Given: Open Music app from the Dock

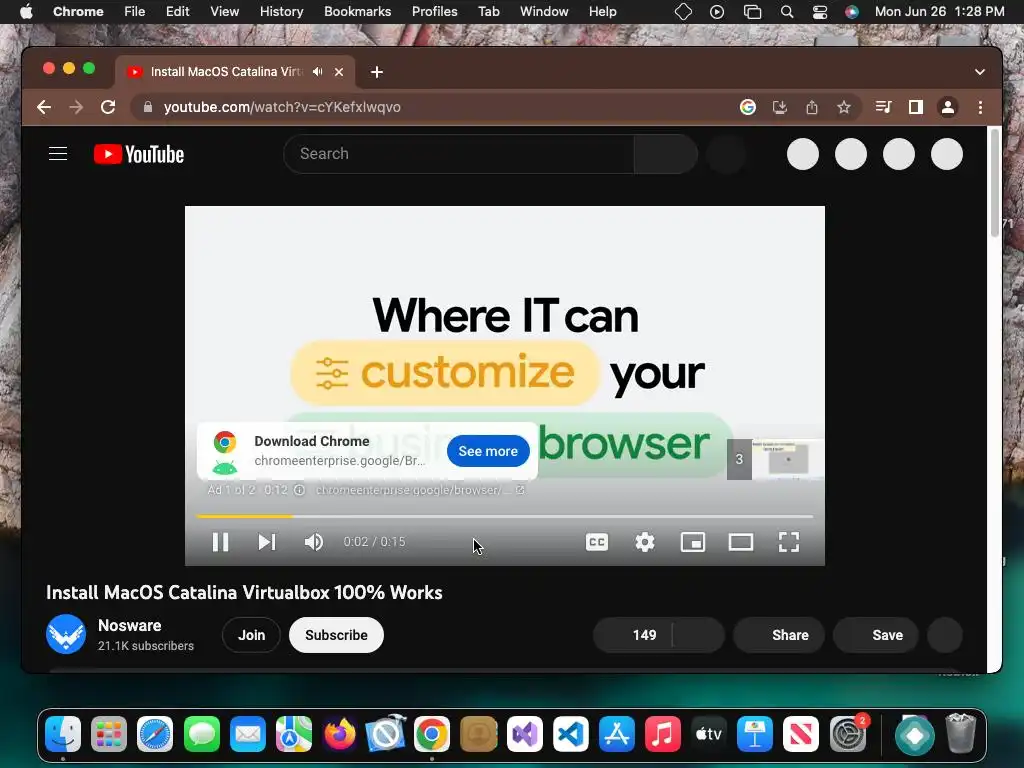Looking at the screenshot, I should (663, 734).
